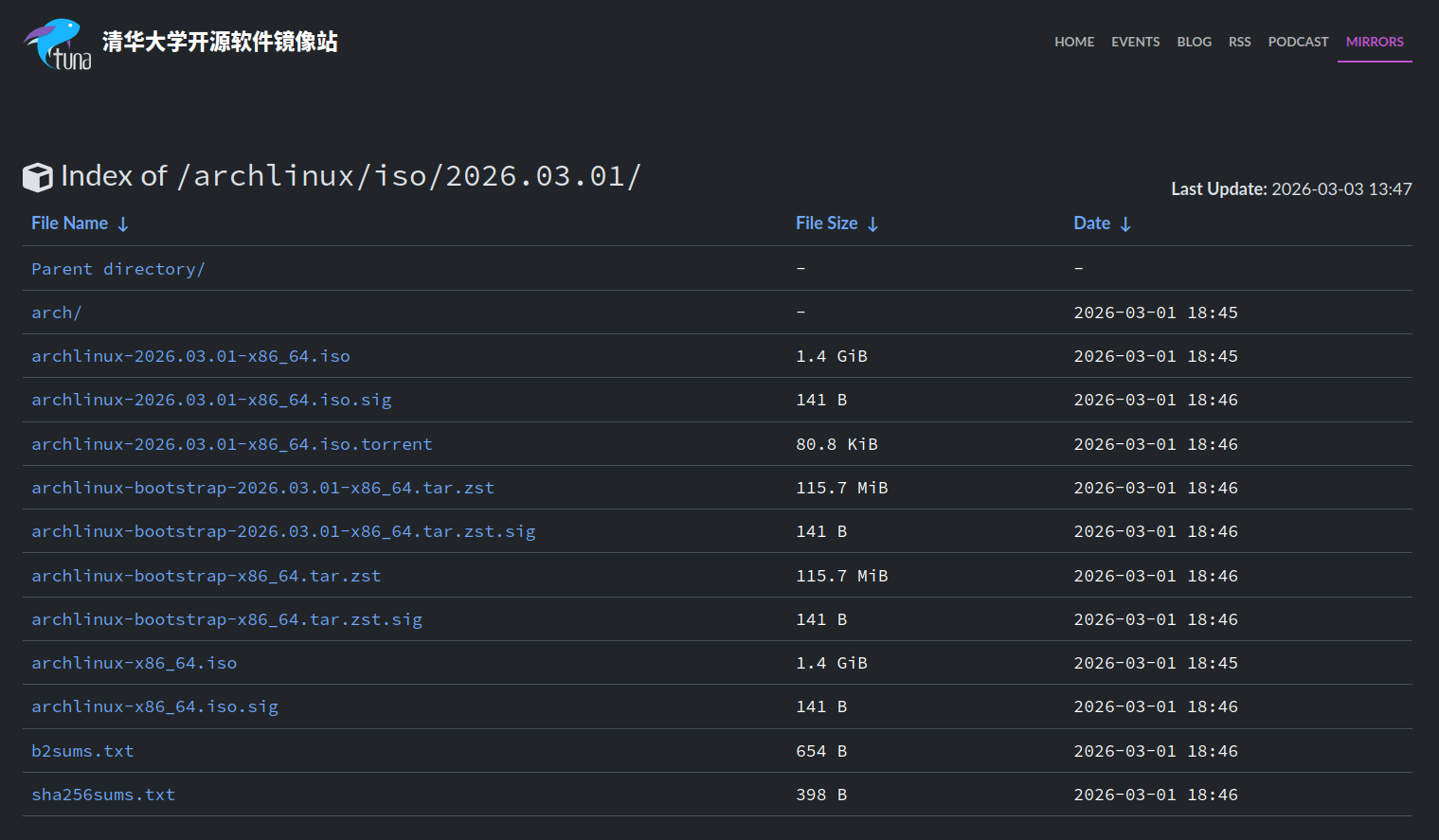Click the date of archlinux-2026.03.01-x86_64.iso.torrent
This screenshot has width=1439, height=840.
coord(1156,444)
